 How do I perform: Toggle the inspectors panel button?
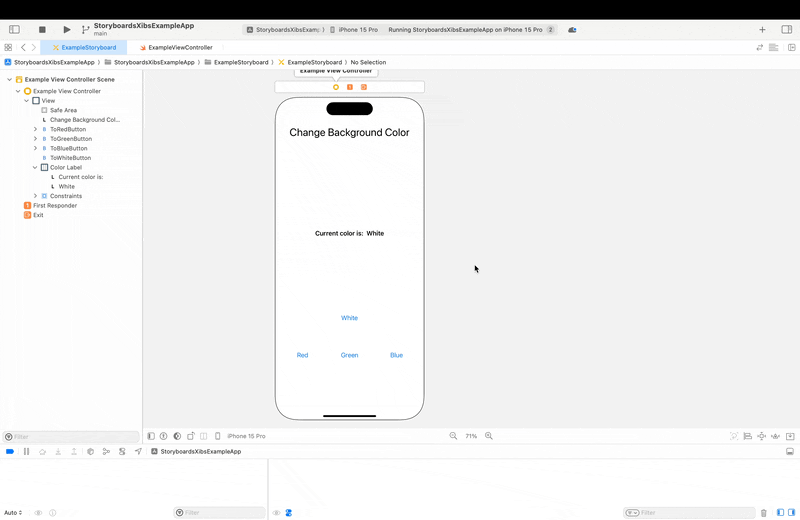click(787, 30)
